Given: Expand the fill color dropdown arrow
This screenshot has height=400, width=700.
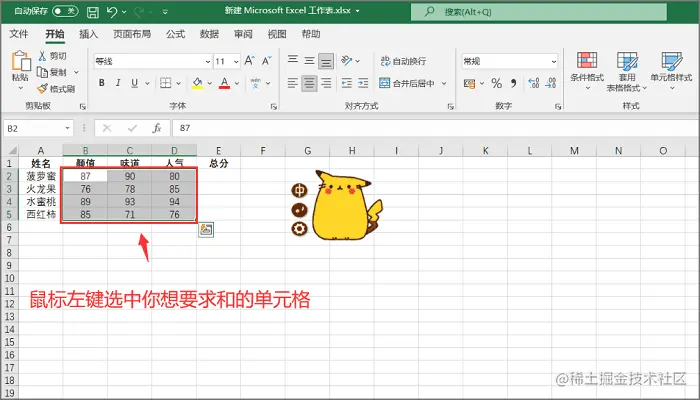Looking at the screenshot, I should (x=209, y=83).
